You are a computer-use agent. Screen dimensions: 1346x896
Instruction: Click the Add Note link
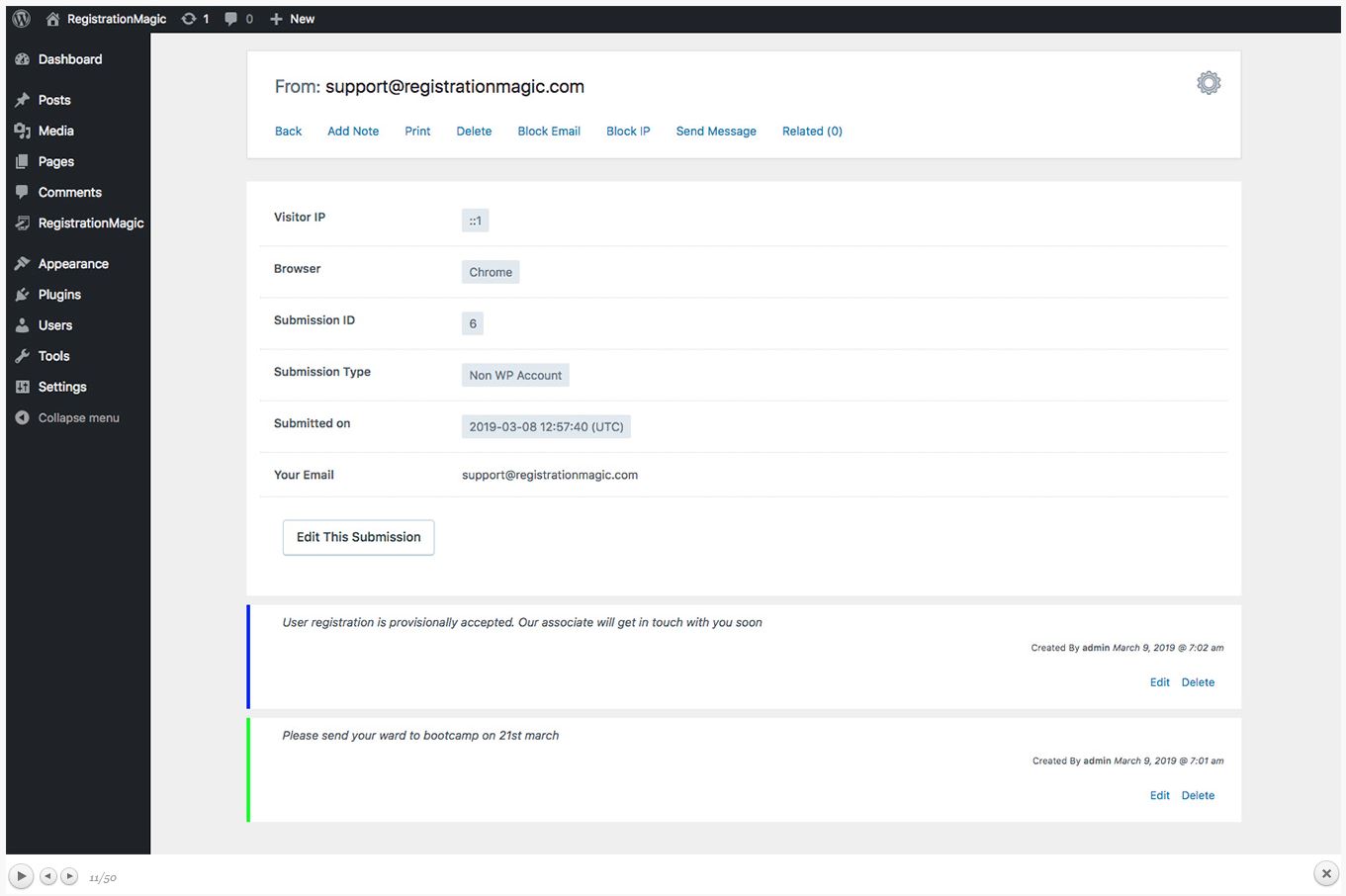(x=353, y=131)
